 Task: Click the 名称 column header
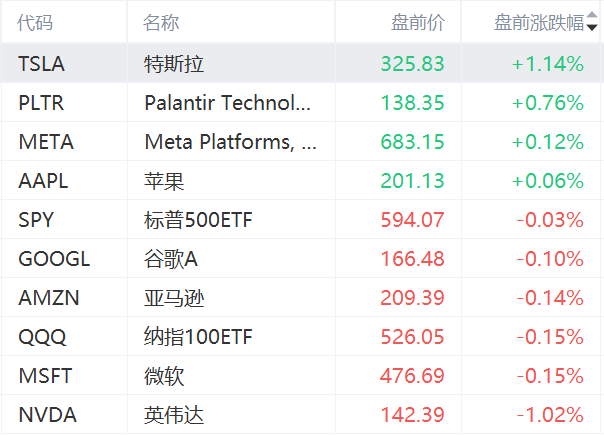click(x=162, y=23)
